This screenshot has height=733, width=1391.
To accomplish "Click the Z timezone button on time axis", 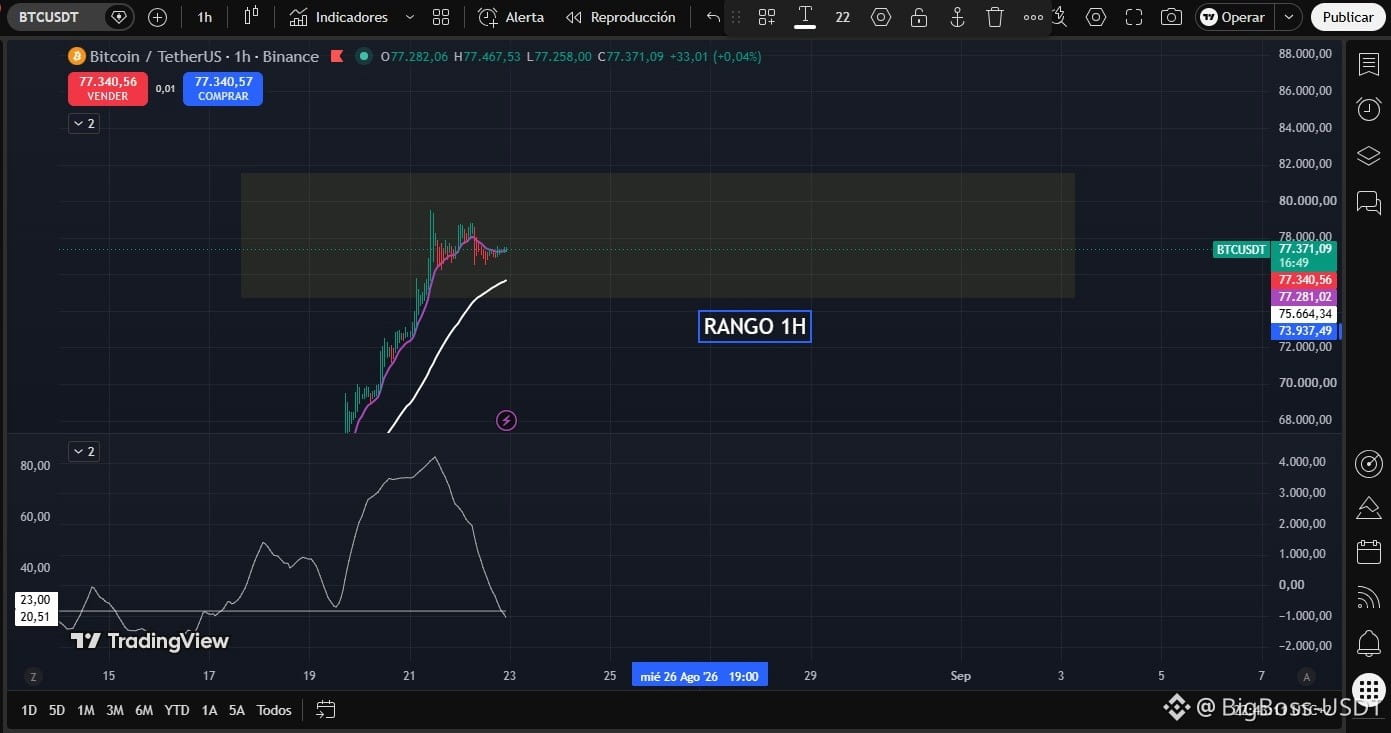I will tap(33, 676).
